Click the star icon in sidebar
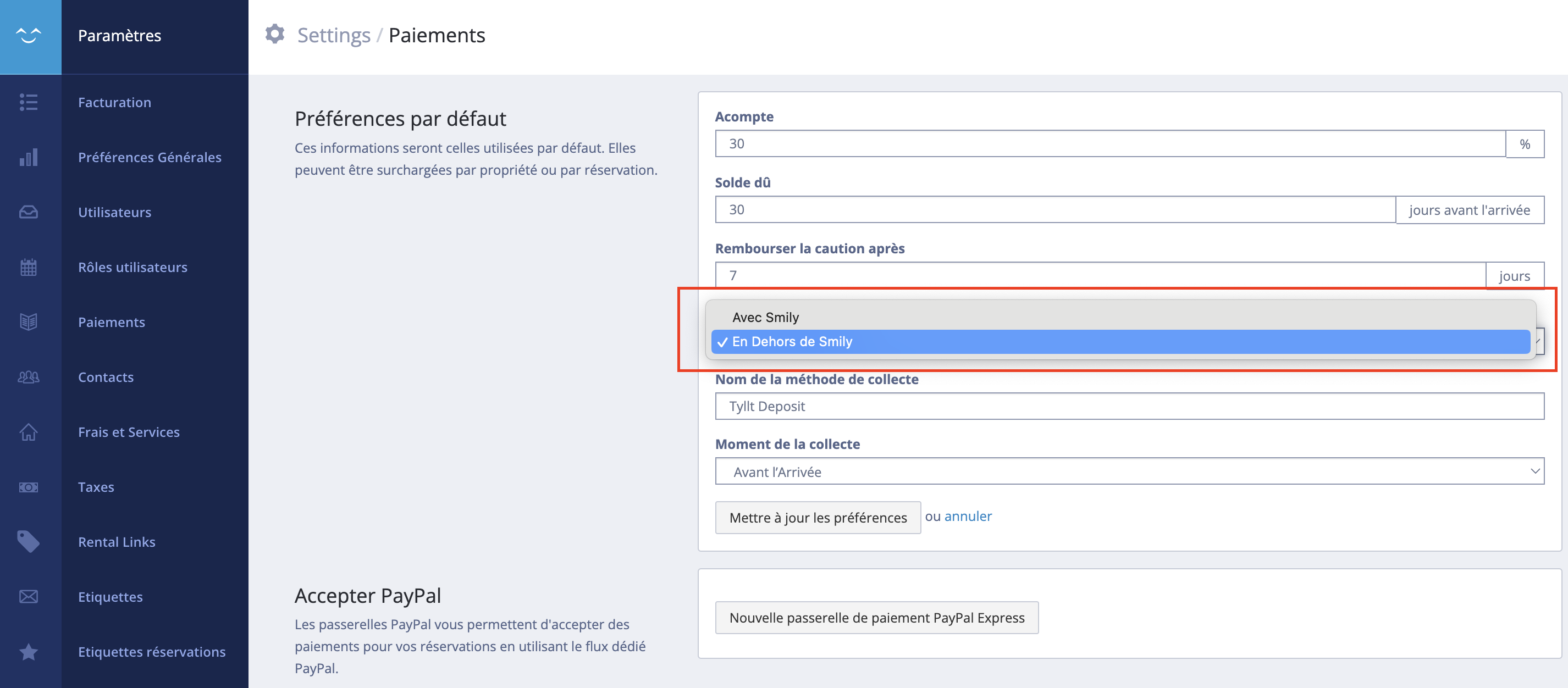The image size is (1568, 688). pos(29,652)
